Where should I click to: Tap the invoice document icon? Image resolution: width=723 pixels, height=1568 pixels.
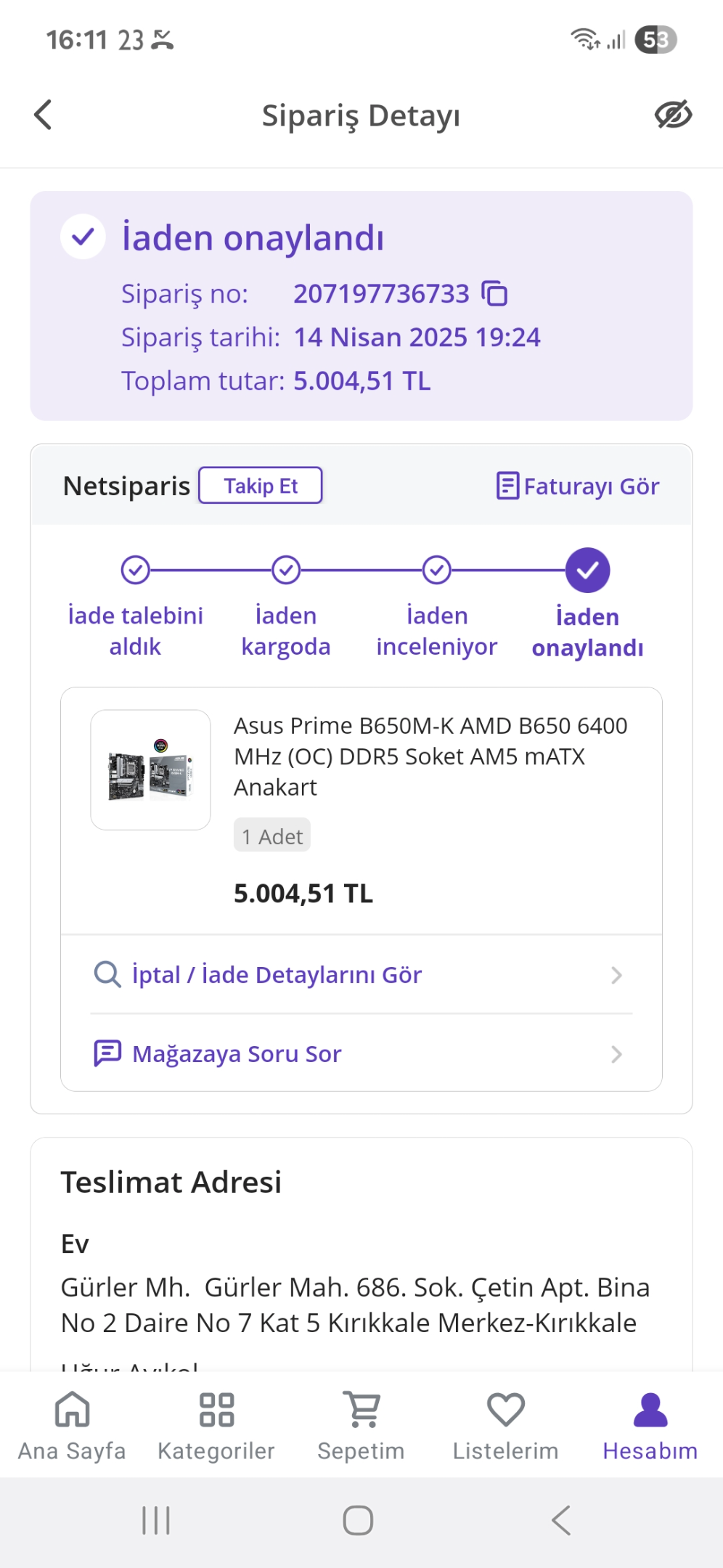point(507,486)
